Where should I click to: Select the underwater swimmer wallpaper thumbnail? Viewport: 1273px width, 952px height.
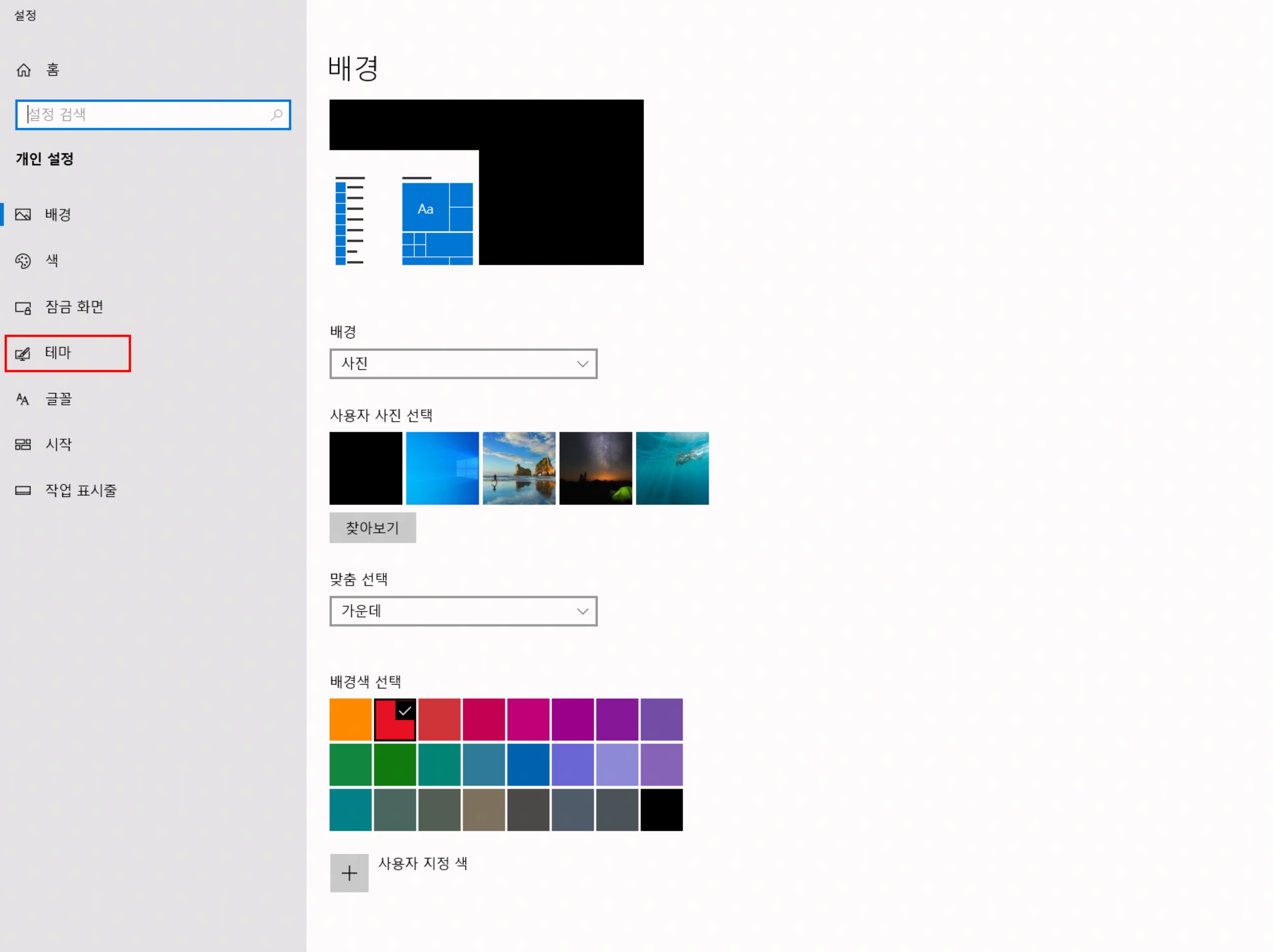pyautogui.click(x=672, y=468)
